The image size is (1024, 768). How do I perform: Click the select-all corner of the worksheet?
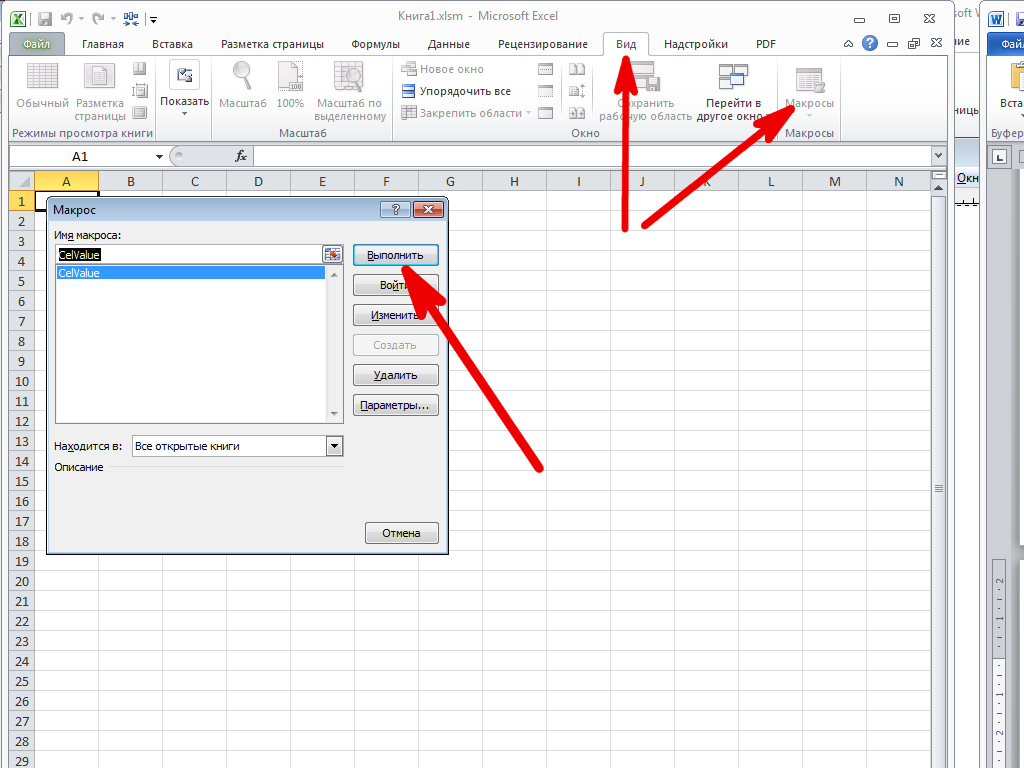click(x=22, y=182)
